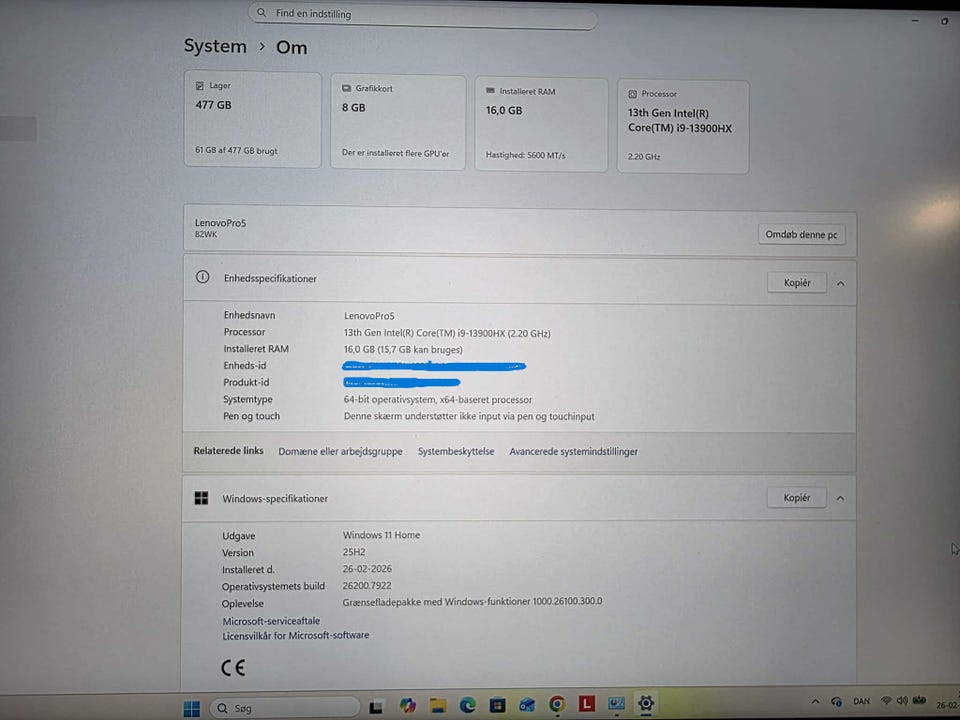Viewport: 960px width, 720px height.
Task: Click the DAN language indicator
Action: click(861, 702)
